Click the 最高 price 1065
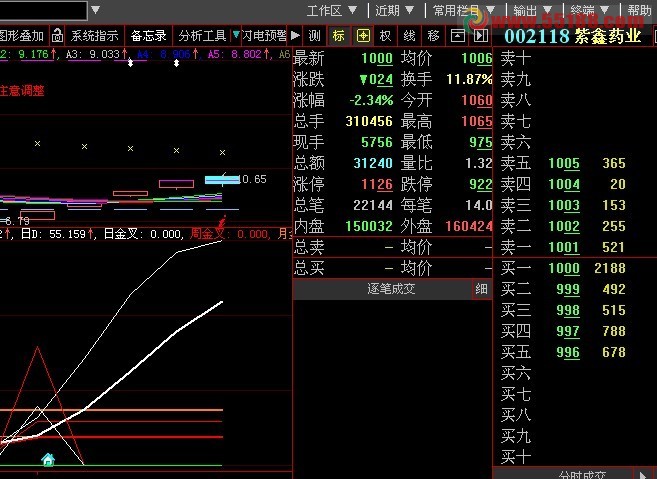The width and height of the screenshot is (657, 479). [x=477, y=122]
